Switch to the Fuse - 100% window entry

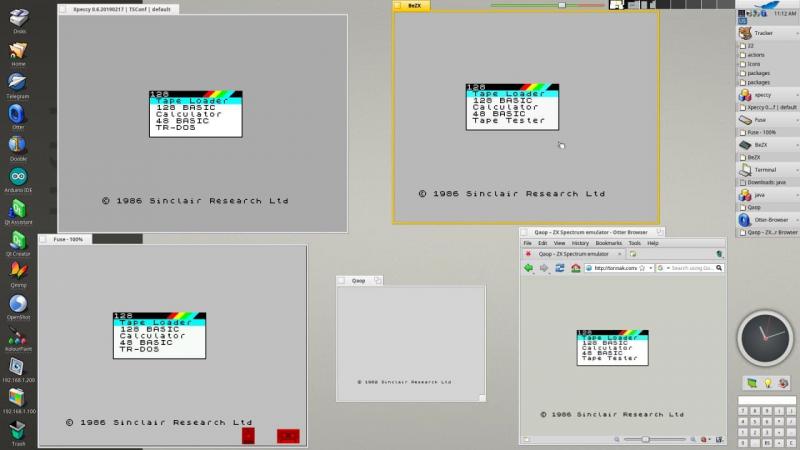click(762, 132)
